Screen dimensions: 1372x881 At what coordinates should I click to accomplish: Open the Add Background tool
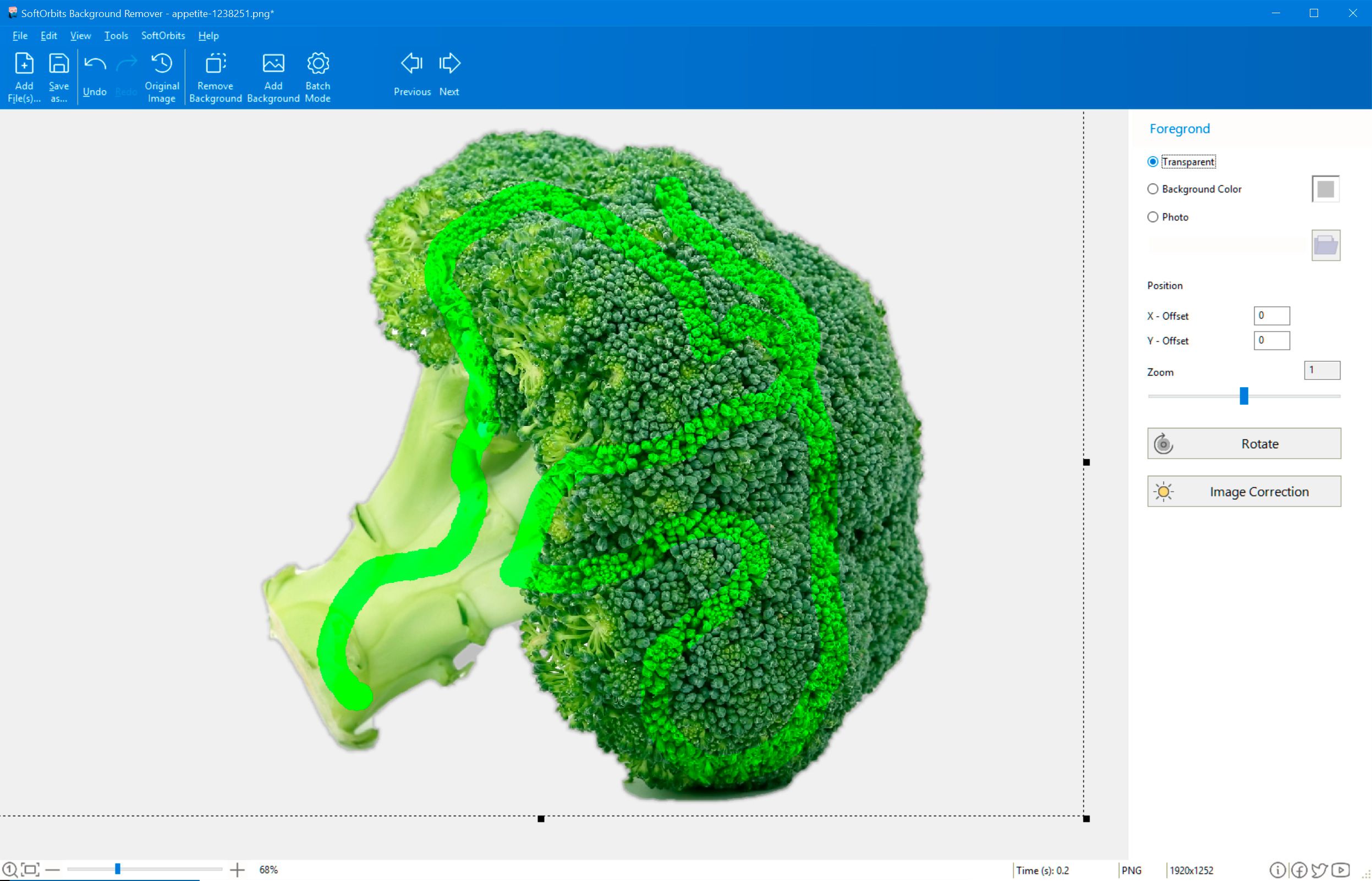(273, 76)
